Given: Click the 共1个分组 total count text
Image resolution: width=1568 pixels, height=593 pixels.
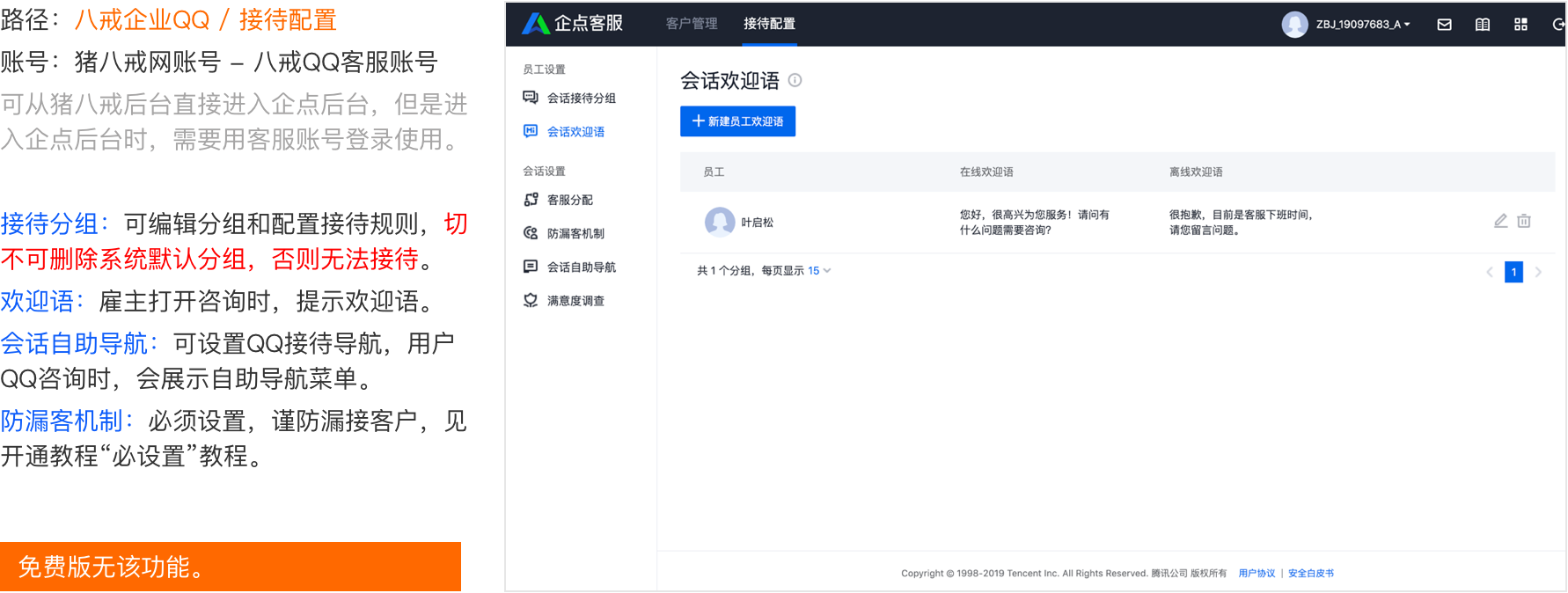Looking at the screenshot, I should coord(724,271).
